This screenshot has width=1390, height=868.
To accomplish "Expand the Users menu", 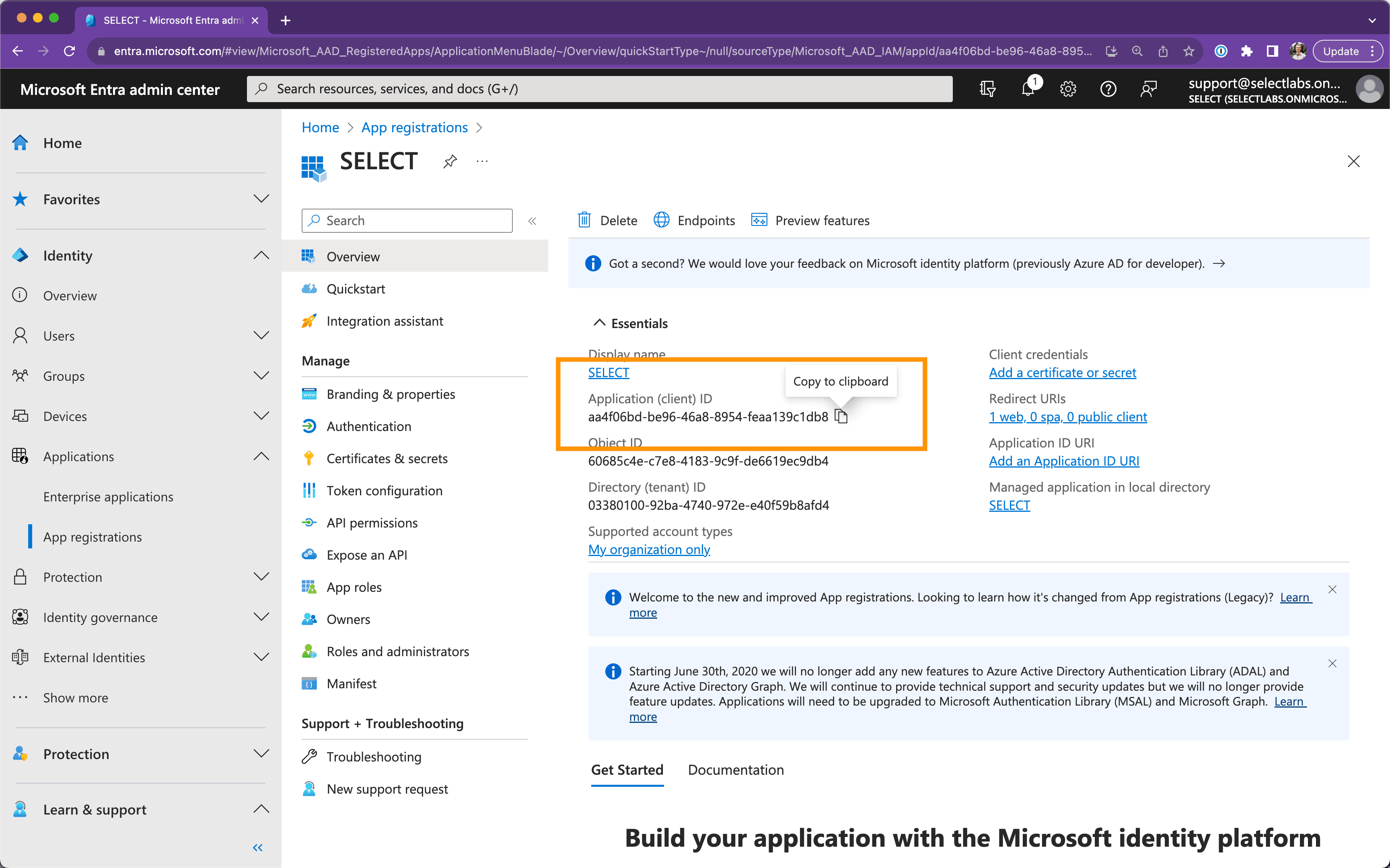I will click(x=261, y=336).
